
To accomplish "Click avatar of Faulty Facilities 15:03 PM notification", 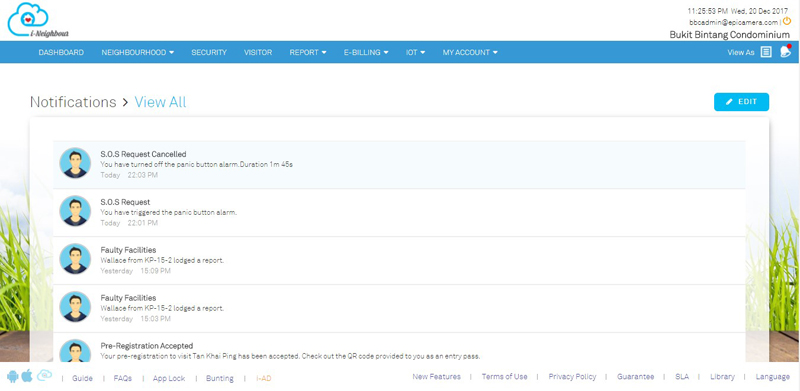I will pos(75,307).
